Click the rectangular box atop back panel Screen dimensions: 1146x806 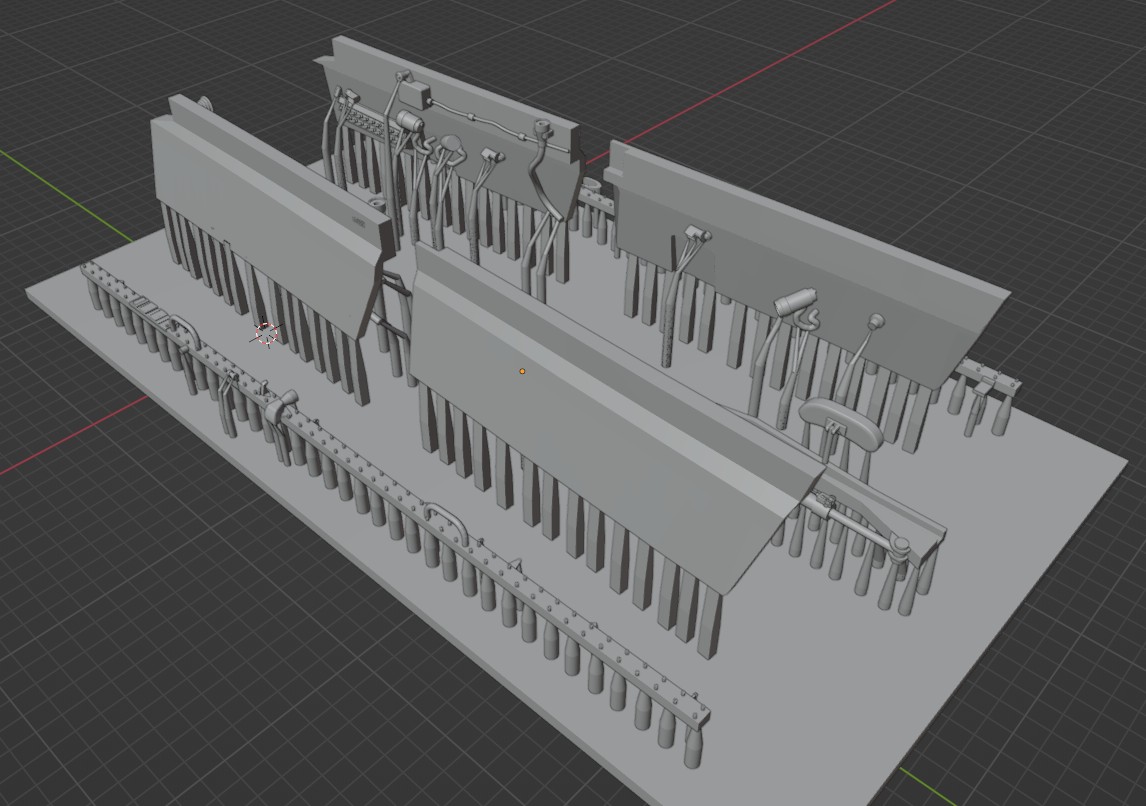[414, 93]
